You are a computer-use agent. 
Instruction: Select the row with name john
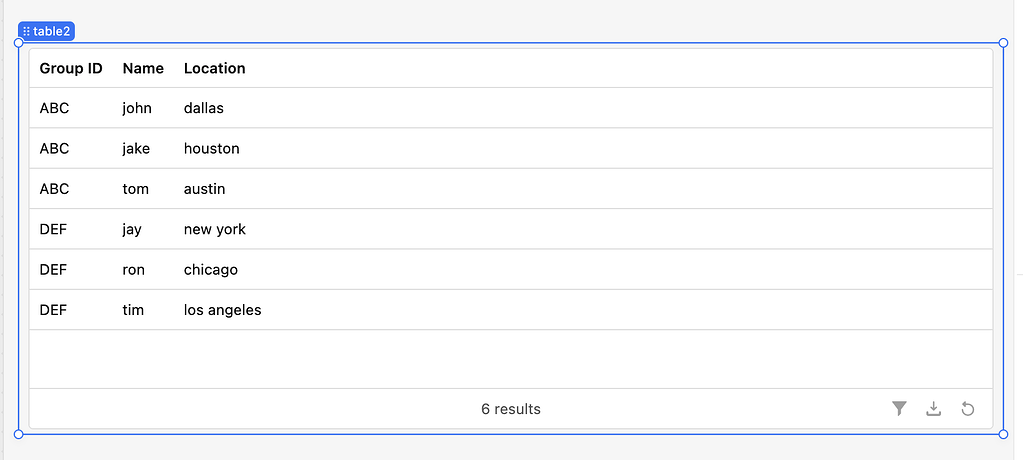pos(511,108)
